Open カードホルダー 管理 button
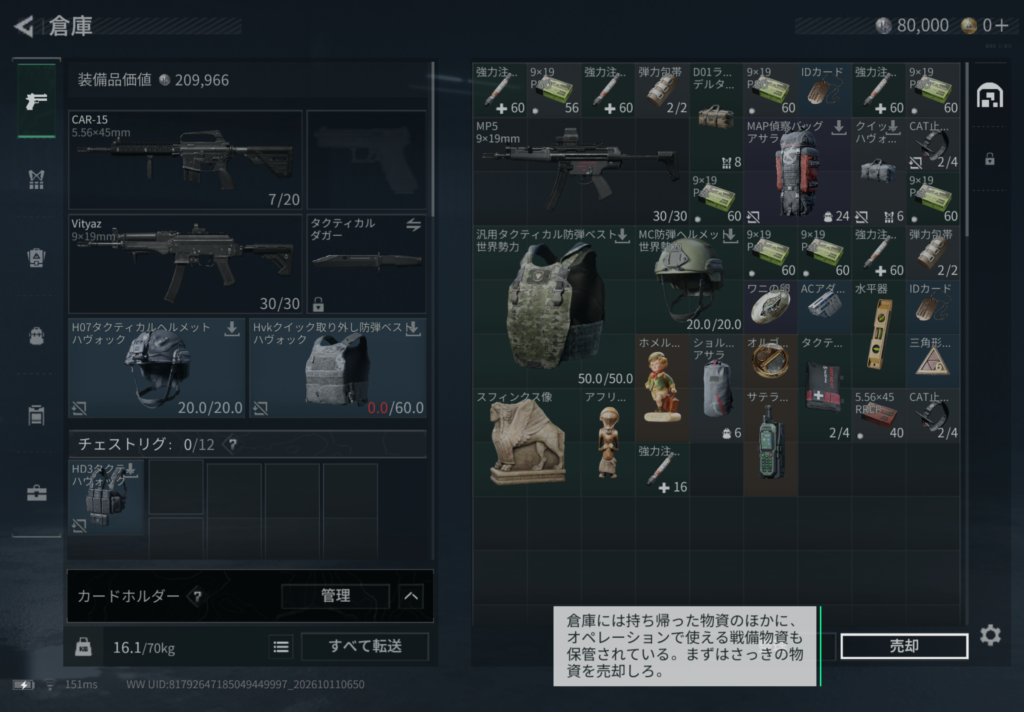Screen dimensions: 1024x712 [x=336, y=596]
